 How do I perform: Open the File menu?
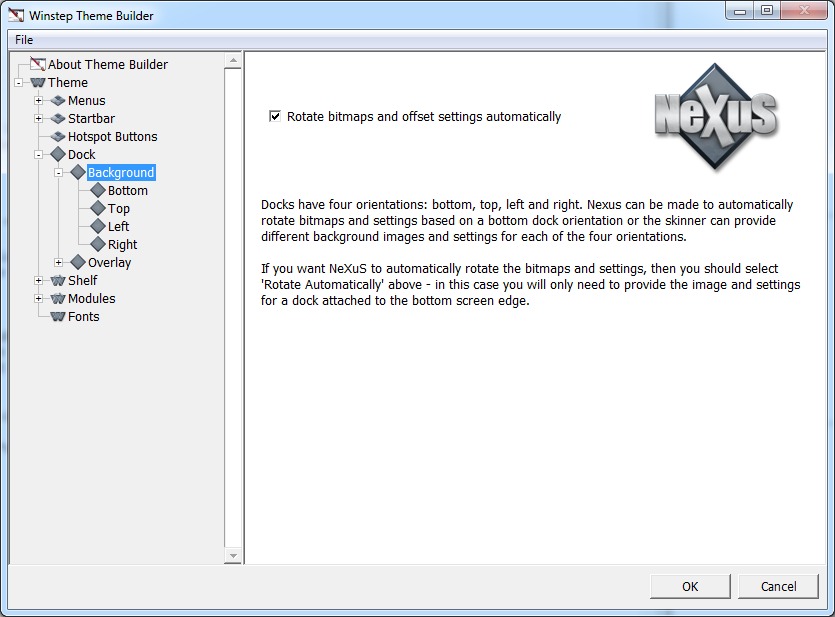coord(24,40)
